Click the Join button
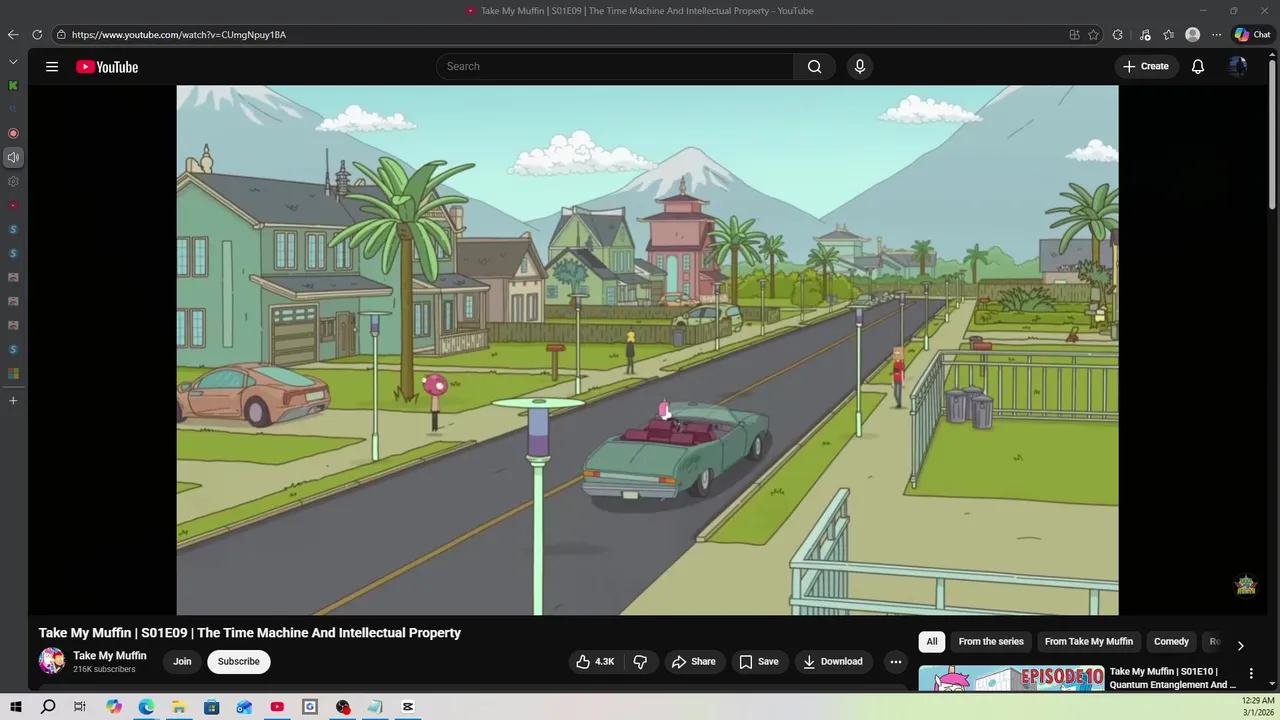 182,661
